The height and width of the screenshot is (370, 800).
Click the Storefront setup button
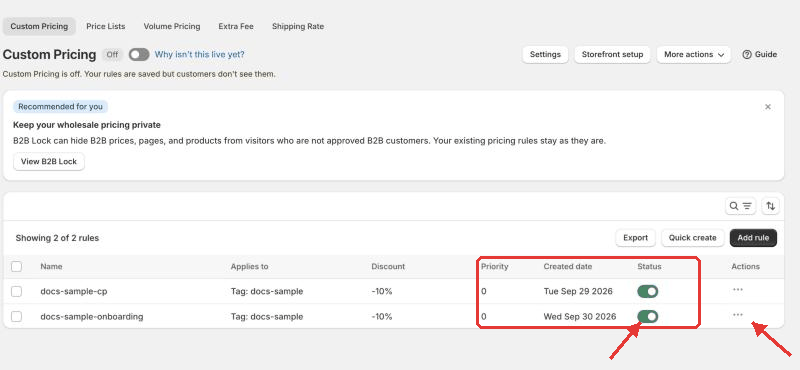[612, 55]
